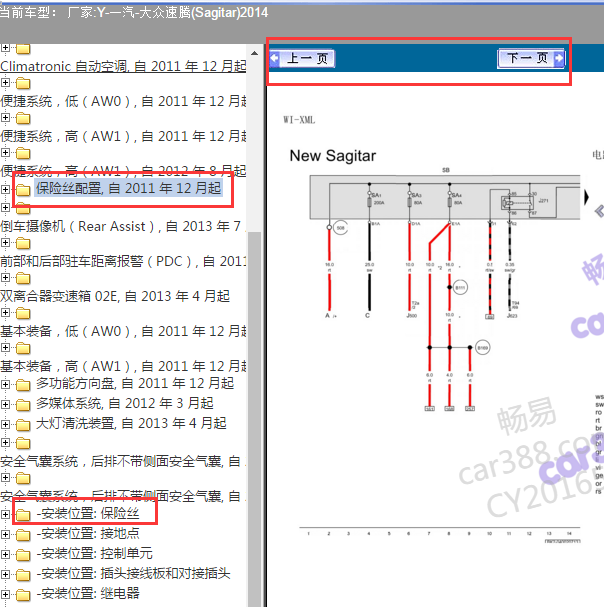This screenshot has width=604, height=607.
Task: Click folder icon above Climatronic 自动空调 entry
Action: (x=23, y=49)
